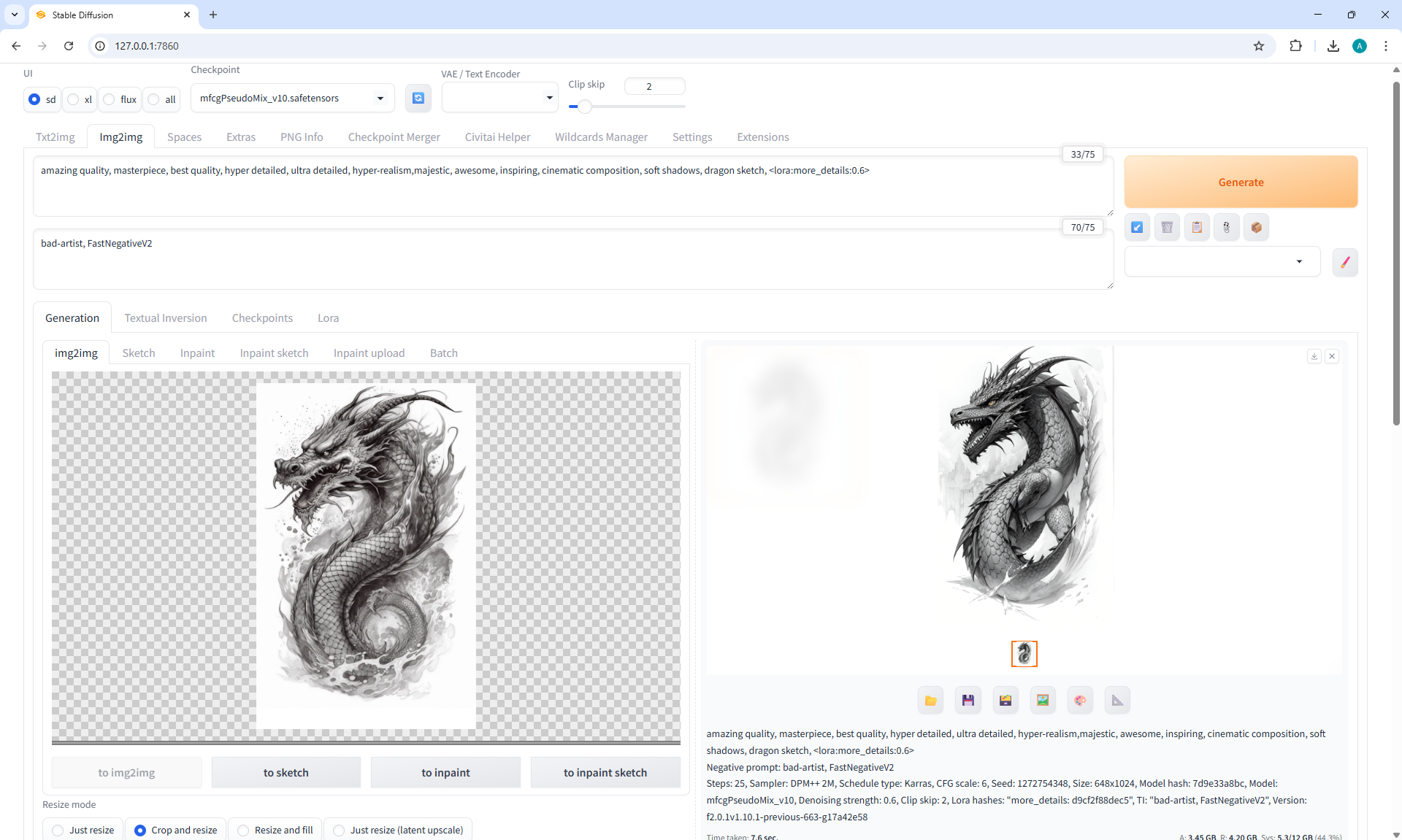Save image using the floppy disk icon
Screen dimensions: 1402x840
pyautogui.click(x=968, y=701)
